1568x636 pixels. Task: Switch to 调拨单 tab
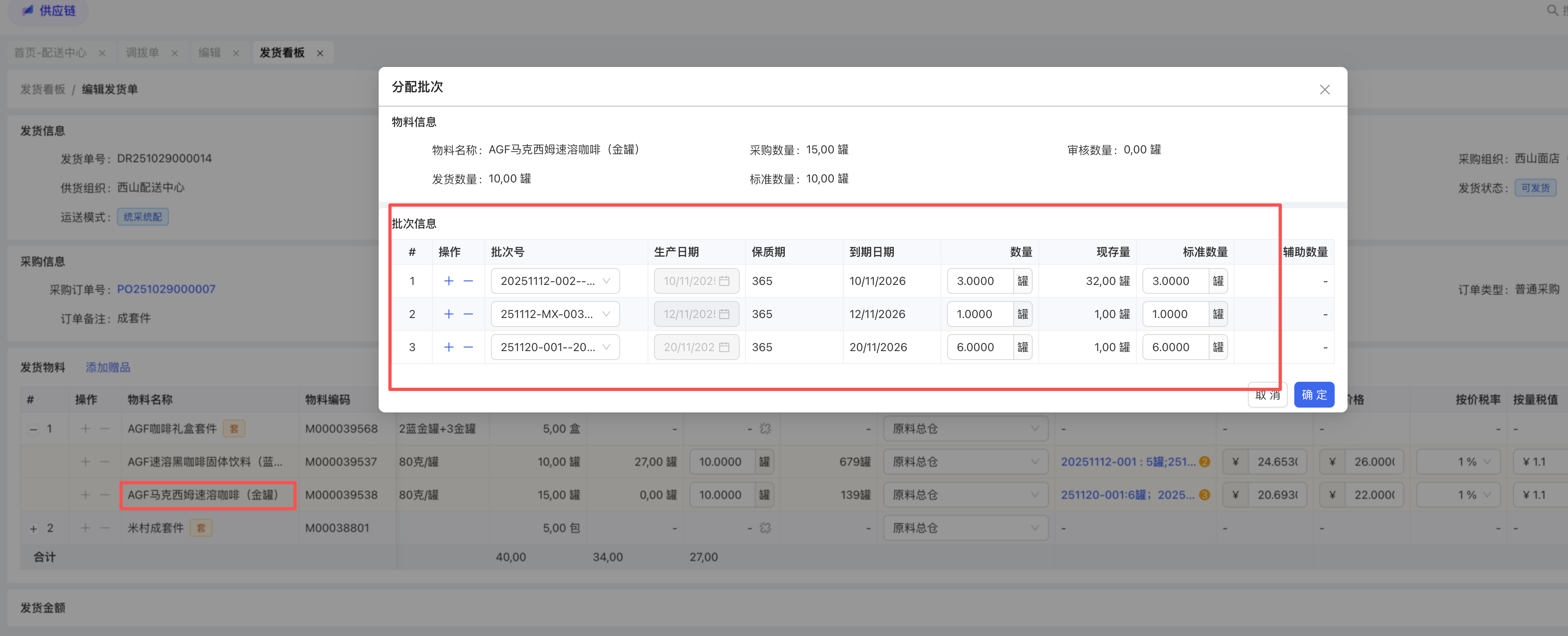142,52
